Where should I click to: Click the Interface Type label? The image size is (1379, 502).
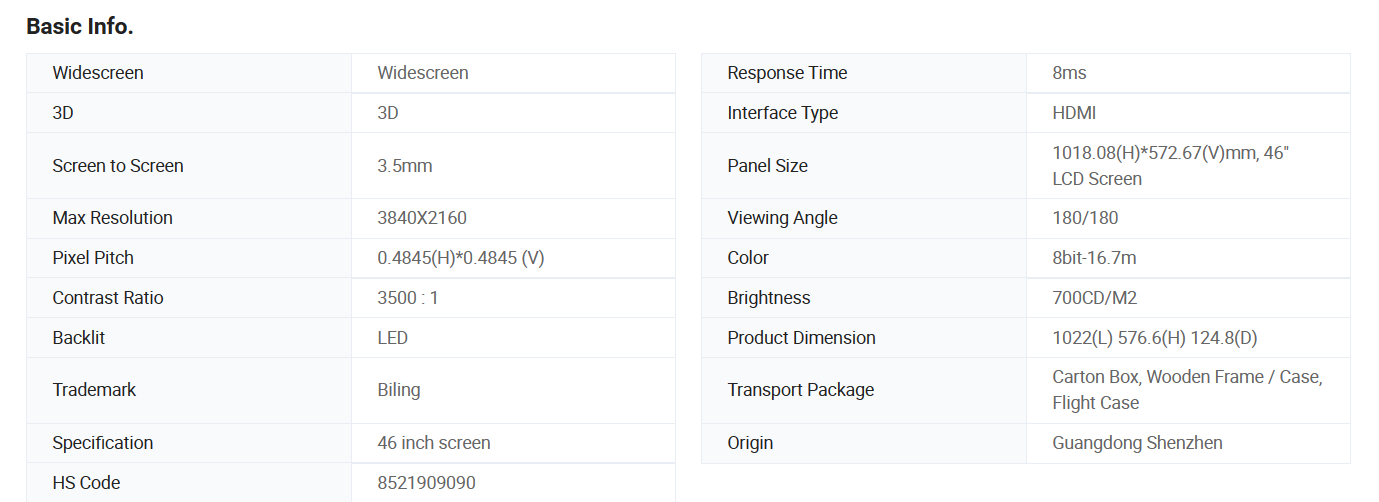(x=783, y=113)
